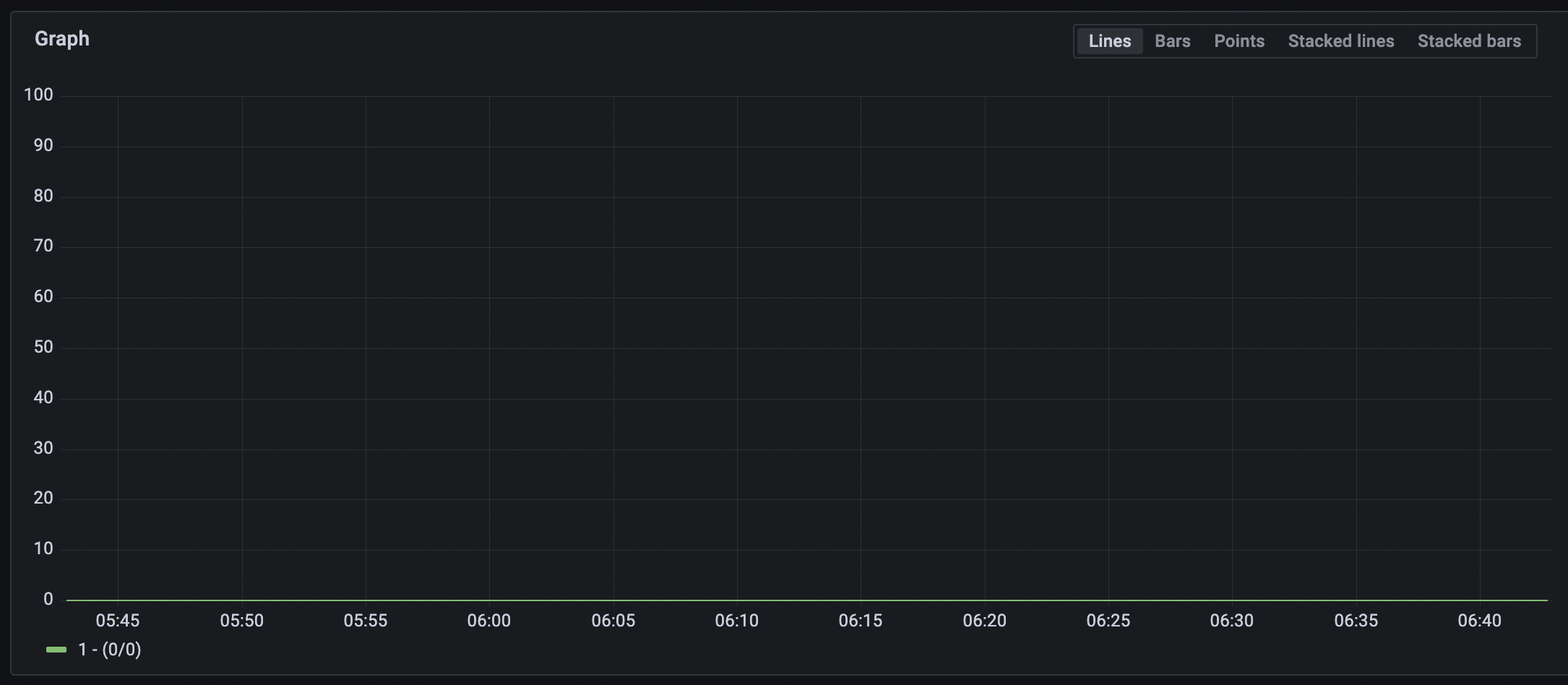Image resolution: width=1568 pixels, height=685 pixels.
Task: Enable the Stacked lines view
Action: pos(1340,40)
